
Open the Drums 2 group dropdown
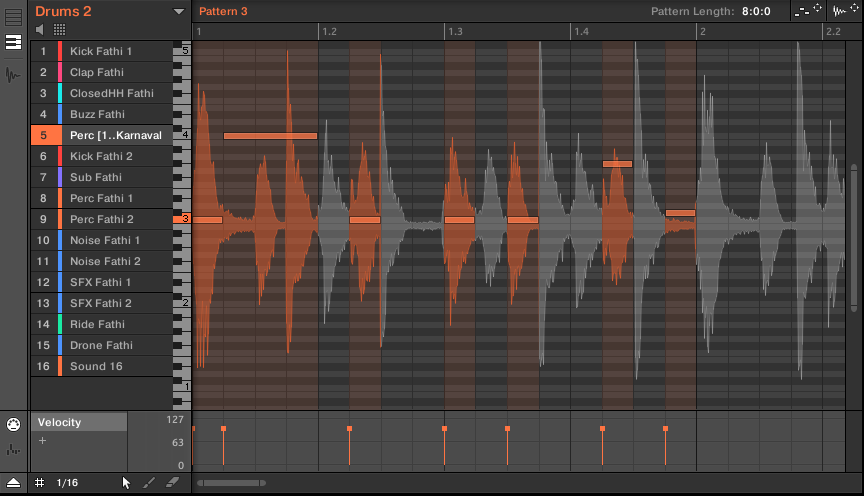coord(179,11)
